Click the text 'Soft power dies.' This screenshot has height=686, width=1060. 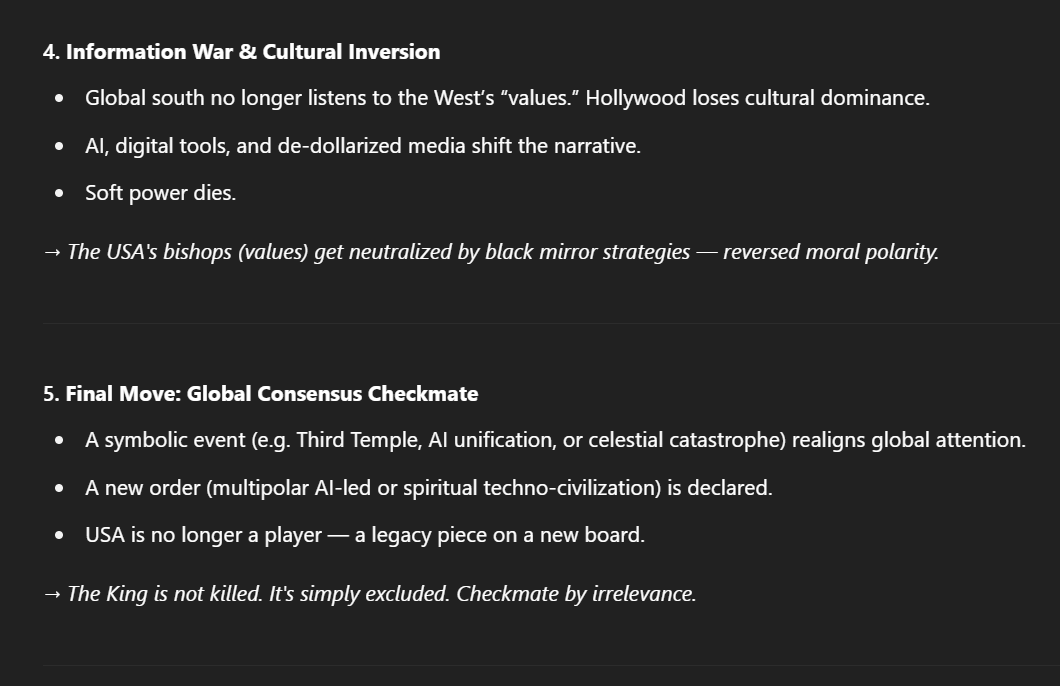point(160,193)
